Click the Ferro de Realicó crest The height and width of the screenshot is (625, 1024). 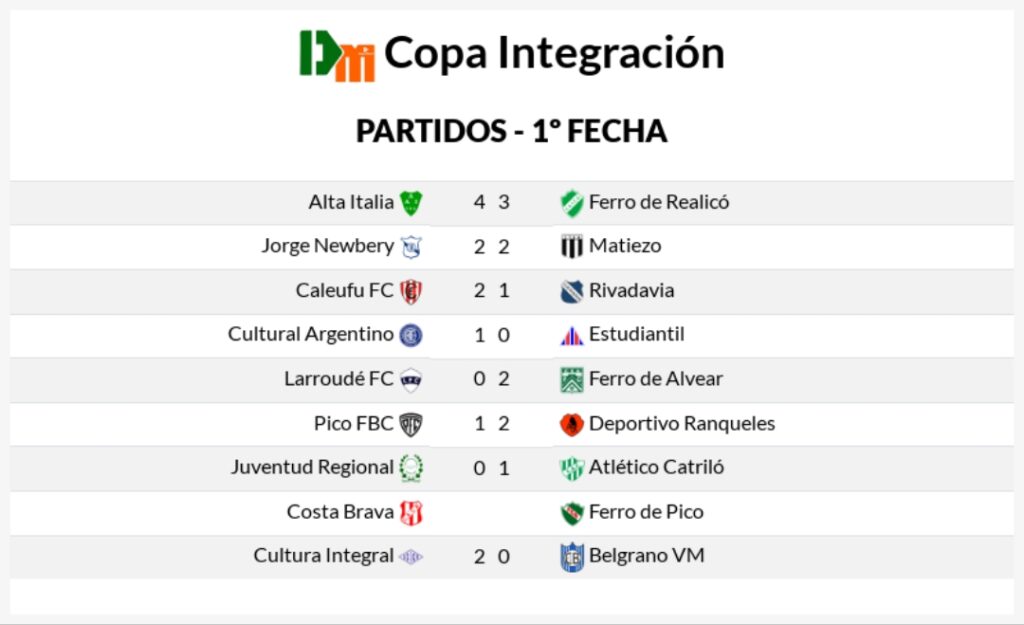572,203
